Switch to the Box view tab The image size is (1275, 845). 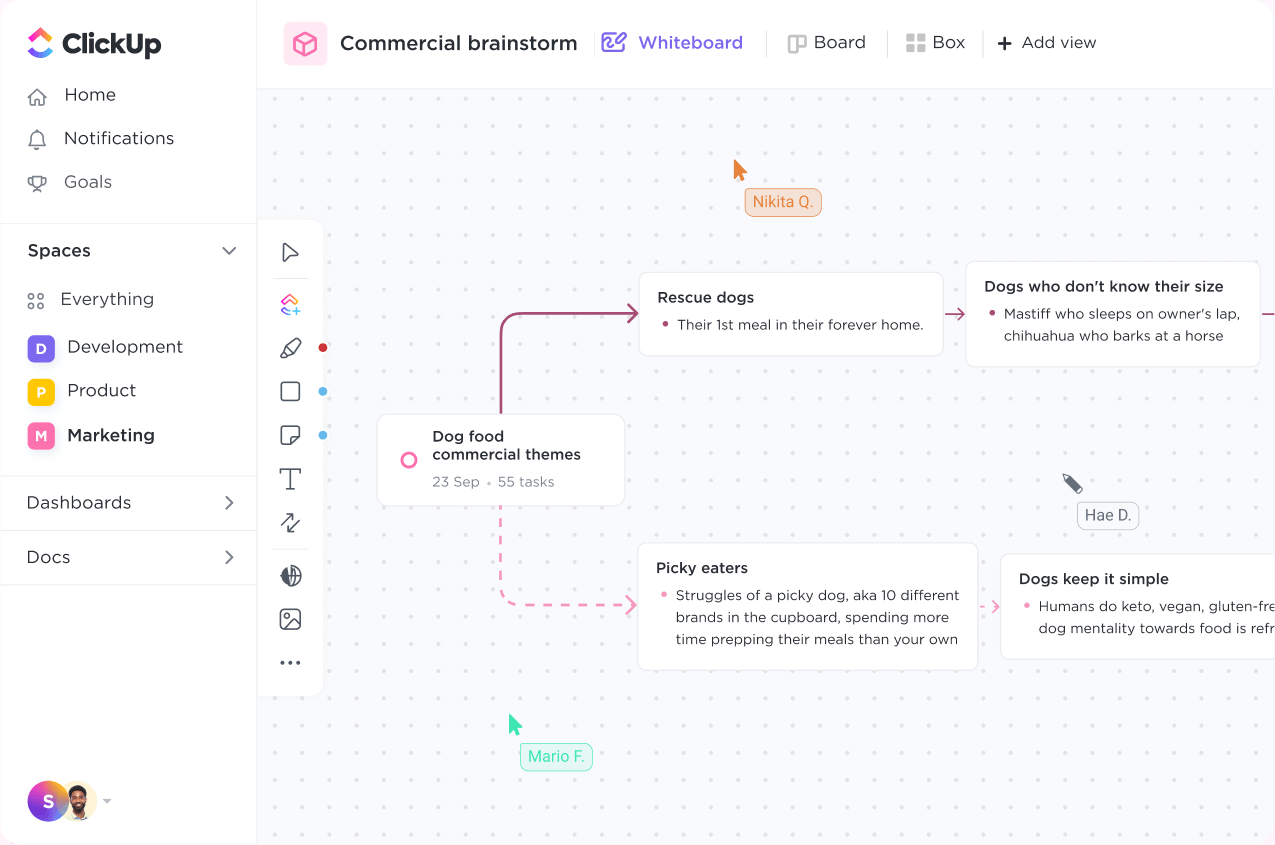(x=935, y=43)
